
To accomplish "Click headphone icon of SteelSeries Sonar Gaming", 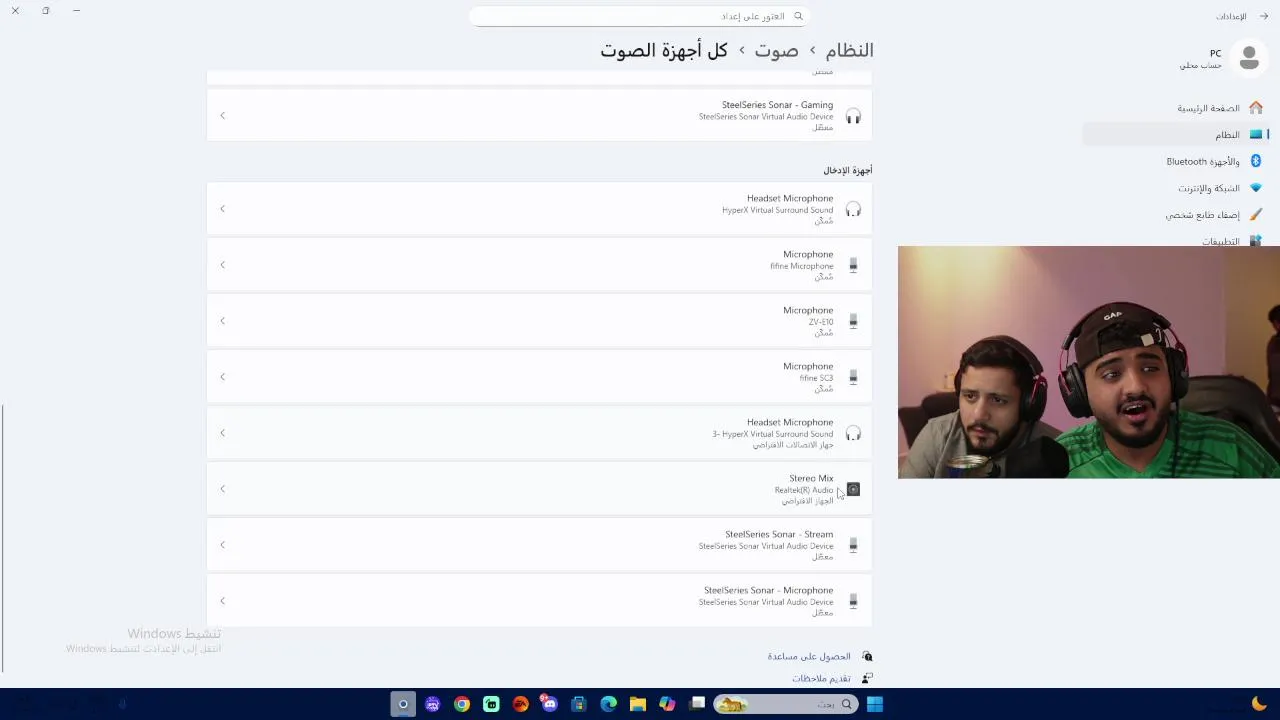I will pyautogui.click(x=853, y=117).
